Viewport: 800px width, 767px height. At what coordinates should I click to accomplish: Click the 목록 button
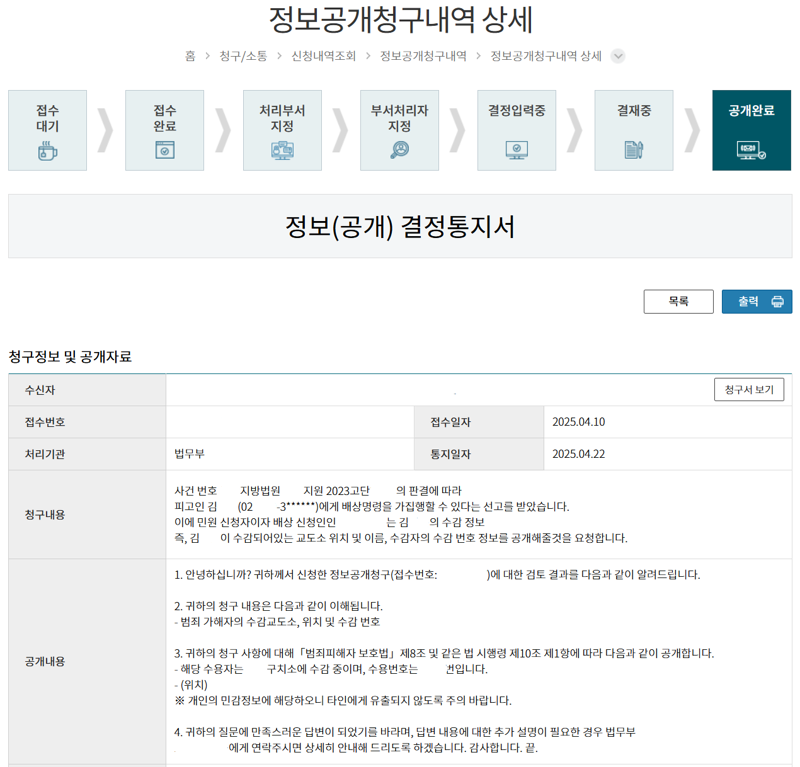click(x=679, y=302)
